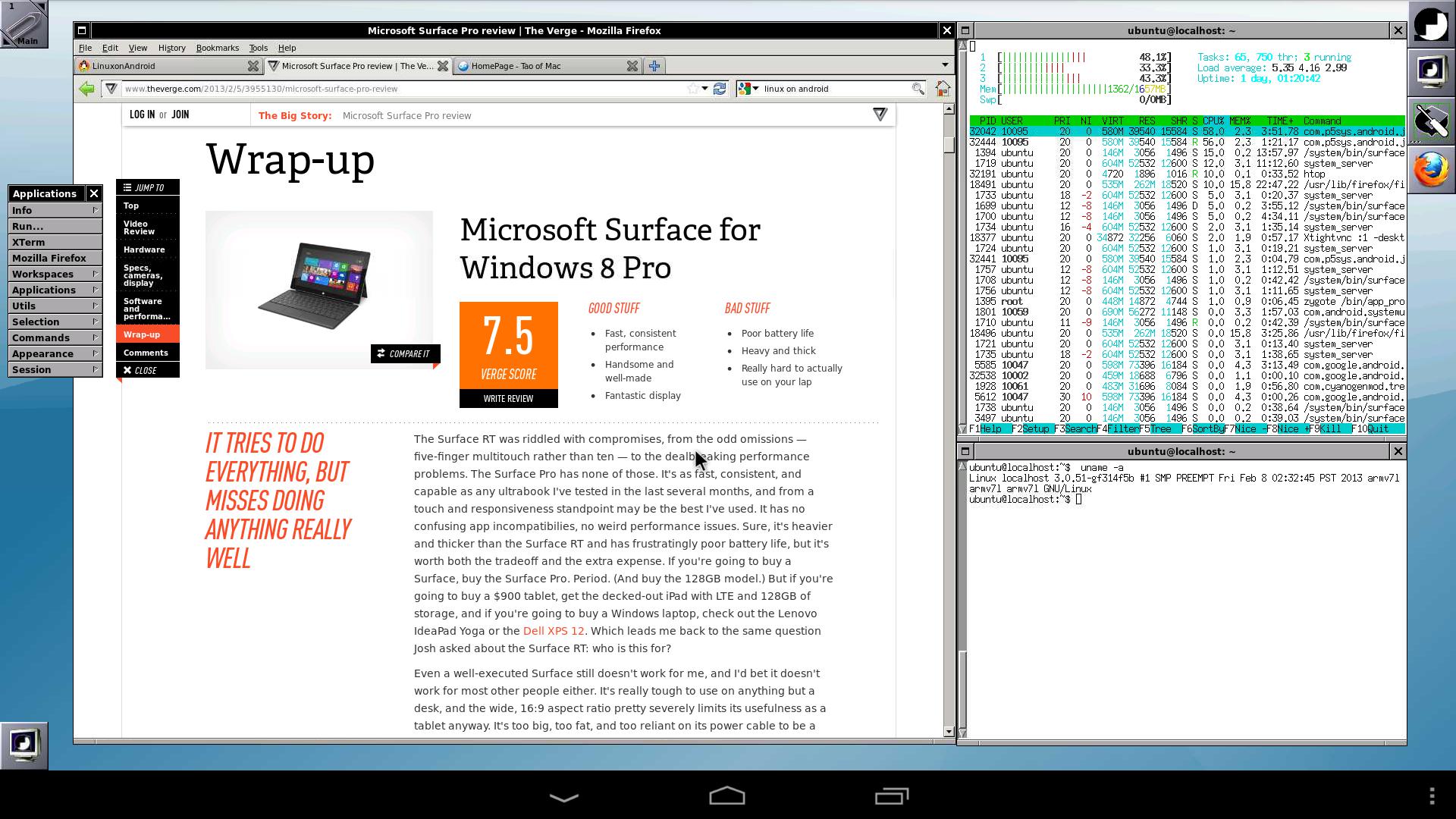Close the Jump To navigation panel
The height and width of the screenshot is (819, 1456).
pos(147,370)
